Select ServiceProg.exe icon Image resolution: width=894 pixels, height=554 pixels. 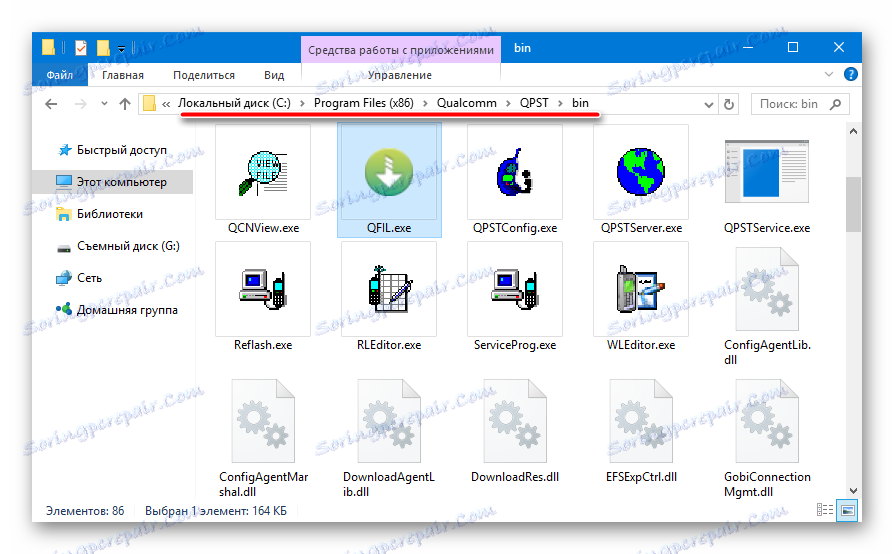pos(515,289)
